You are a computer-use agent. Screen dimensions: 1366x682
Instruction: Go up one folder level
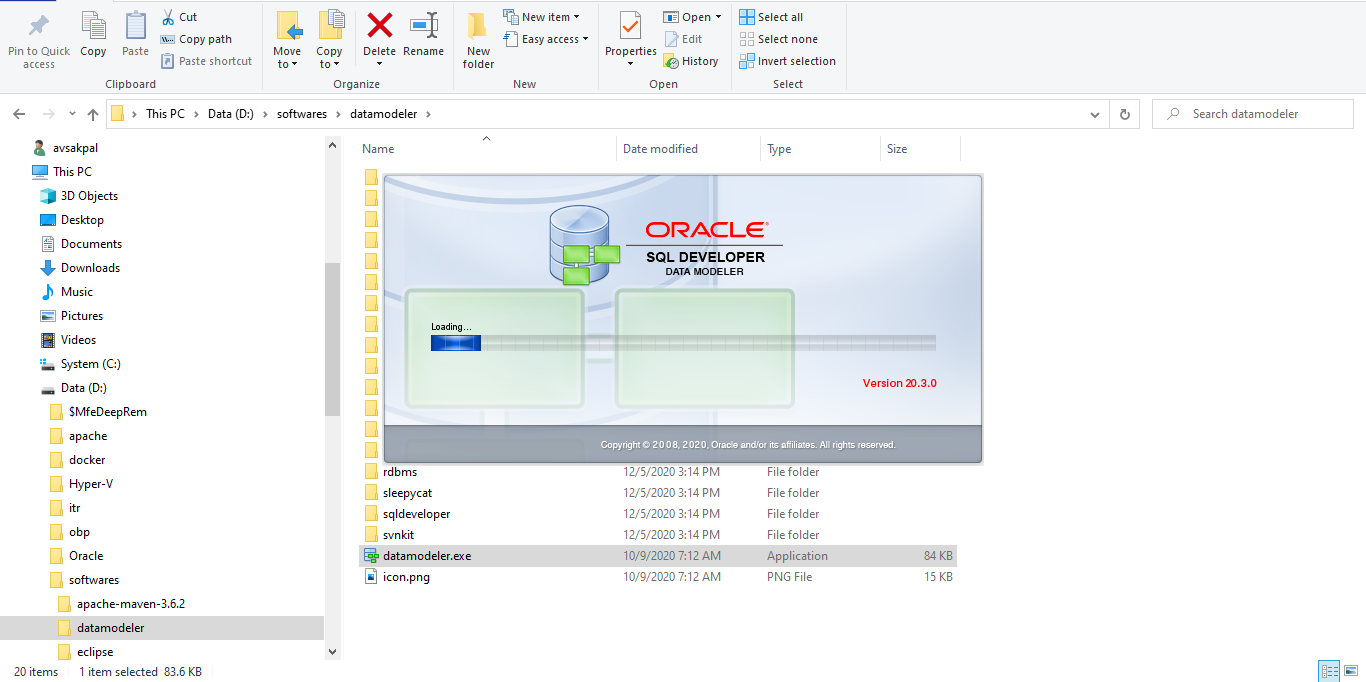(x=93, y=114)
